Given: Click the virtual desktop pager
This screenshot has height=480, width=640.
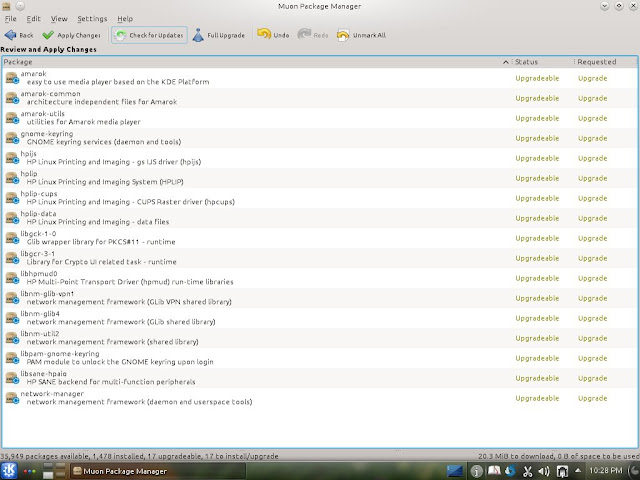Looking at the screenshot, I should [54, 471].
